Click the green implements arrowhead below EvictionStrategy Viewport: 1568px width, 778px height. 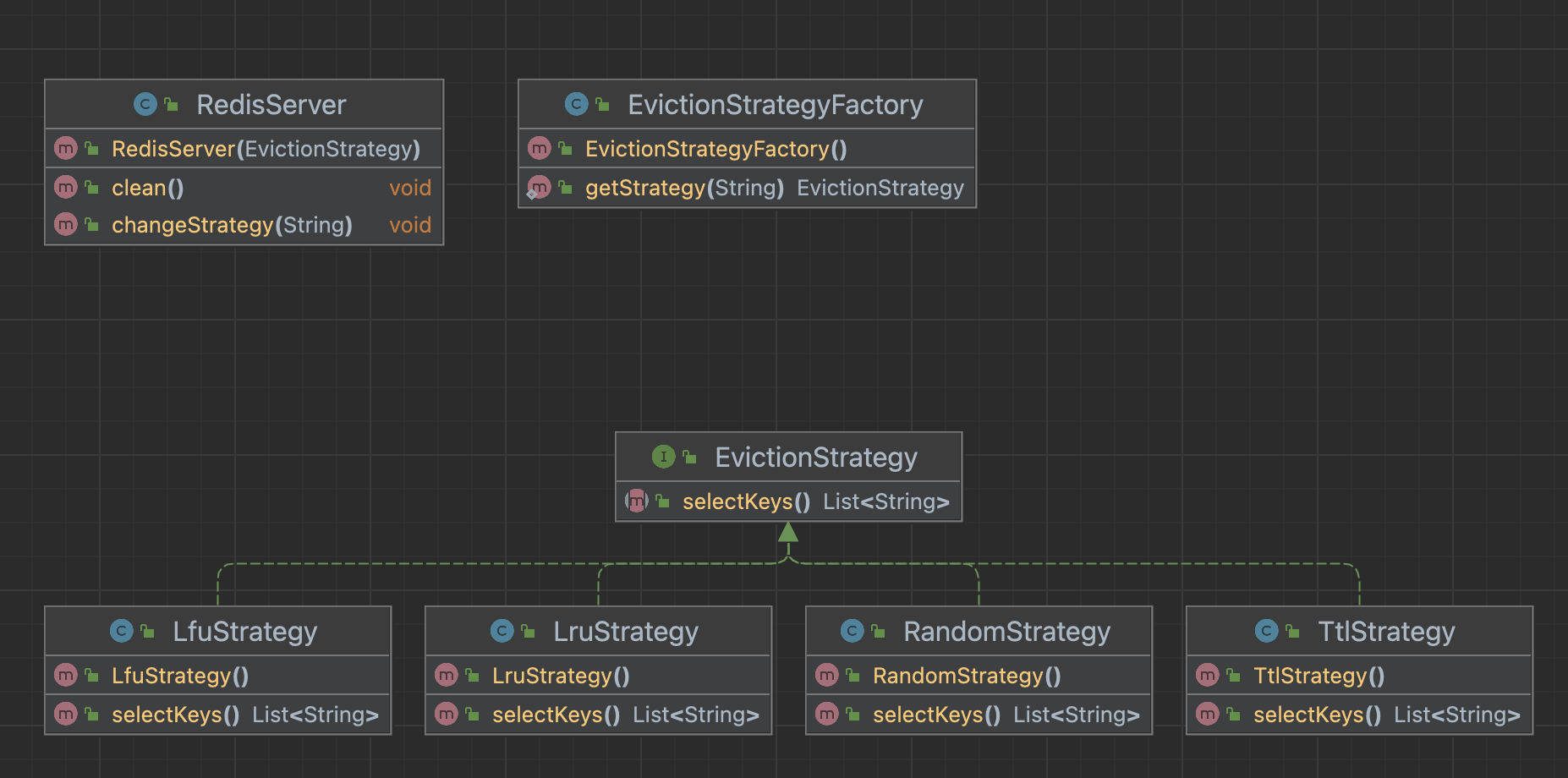coord(788,532)
